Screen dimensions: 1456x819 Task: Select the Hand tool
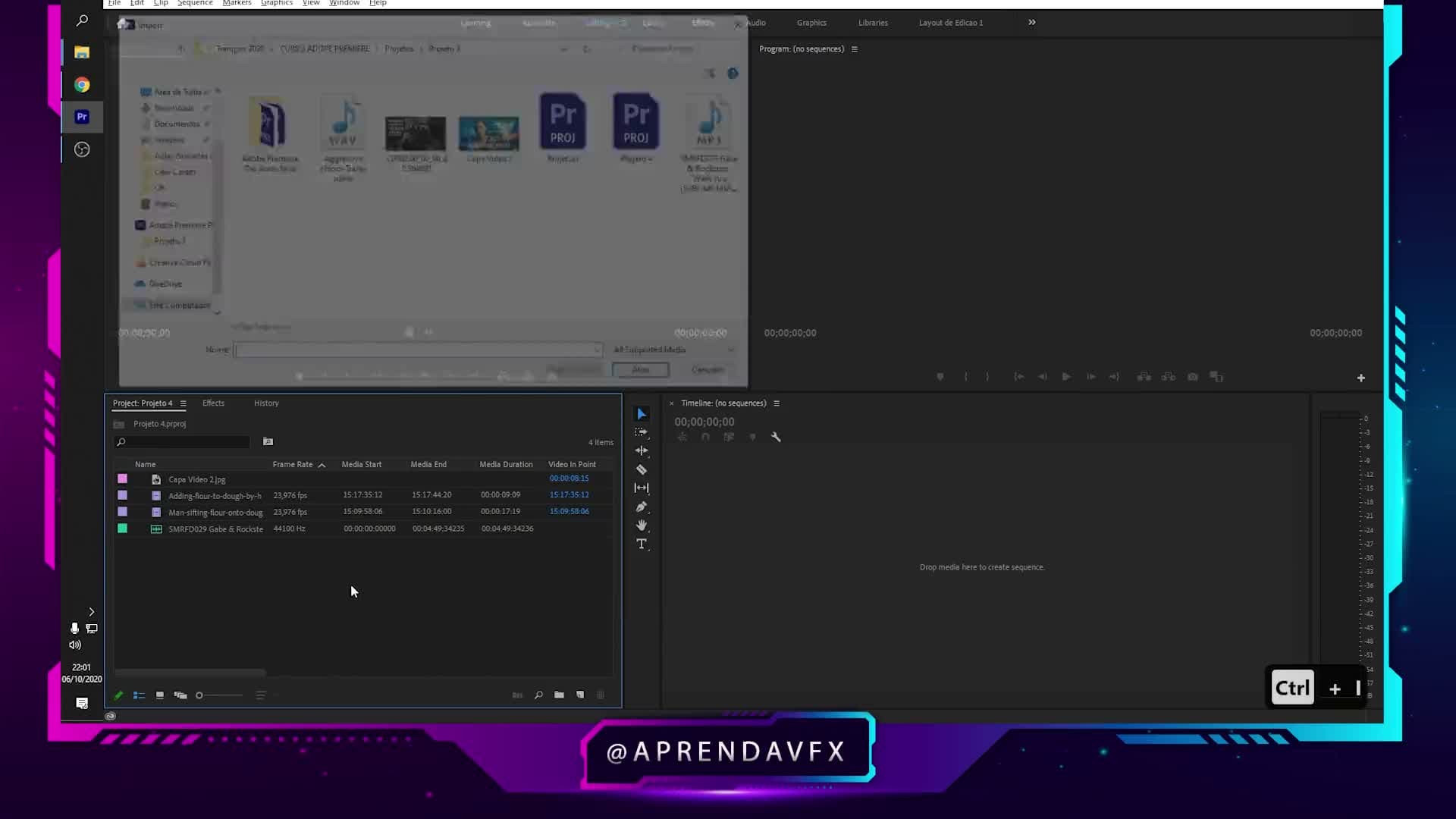[642, 525]
